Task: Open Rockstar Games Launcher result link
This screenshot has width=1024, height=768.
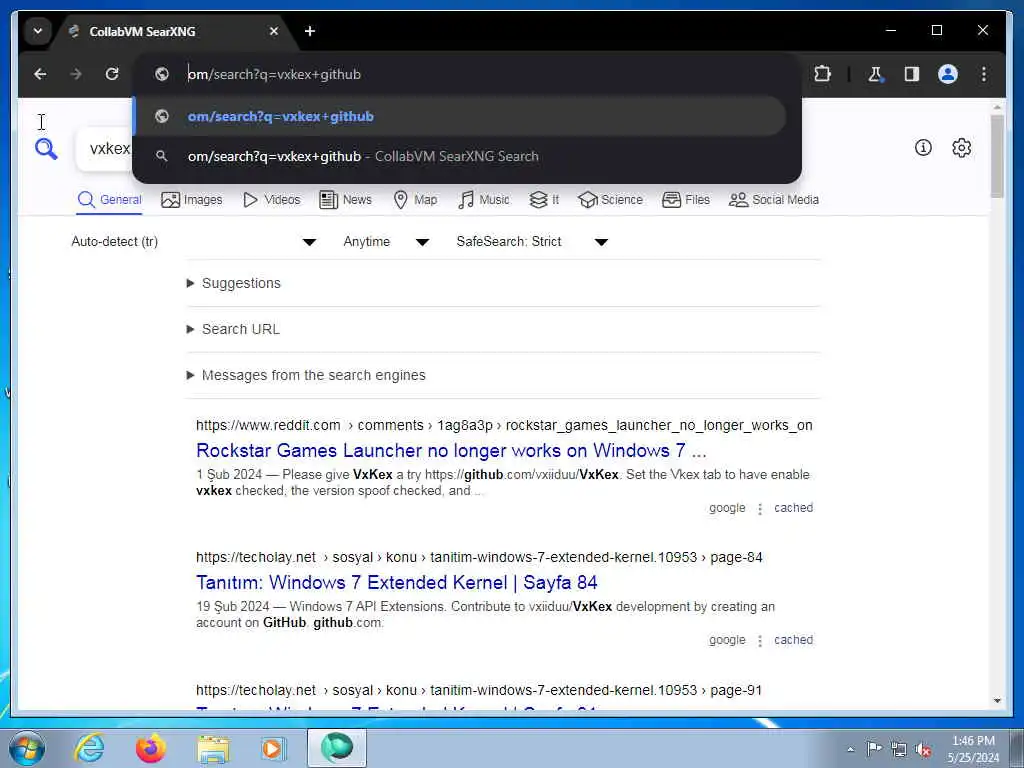Action: 451,451
